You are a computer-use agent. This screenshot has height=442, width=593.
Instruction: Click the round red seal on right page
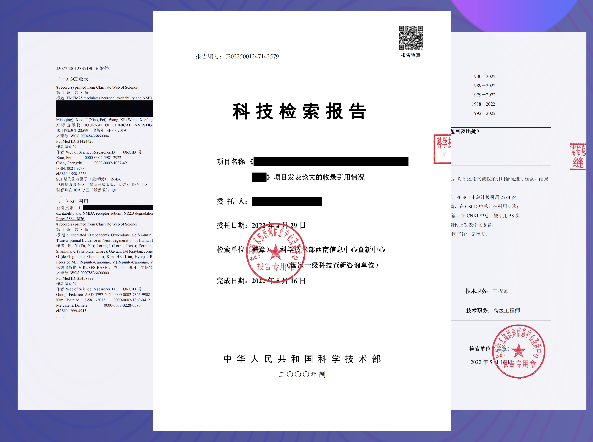tap(518, 351)
